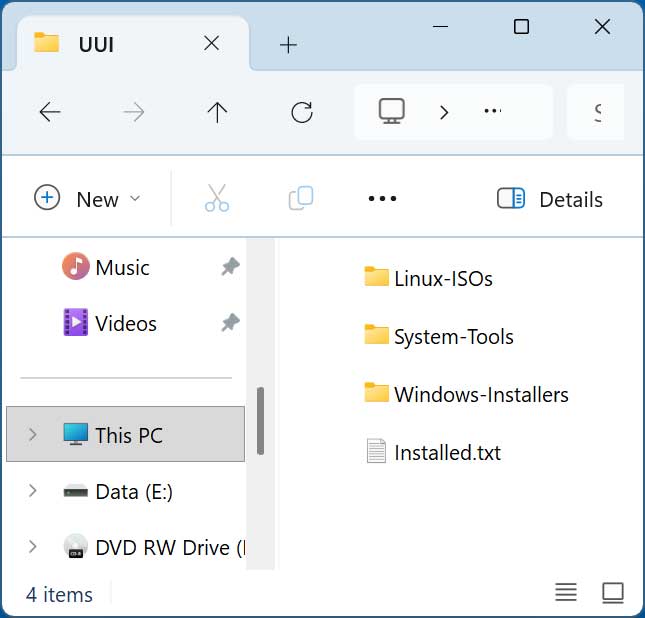The image size is (645, 618).
Task: Add a new tab
Action: [288, 45]
